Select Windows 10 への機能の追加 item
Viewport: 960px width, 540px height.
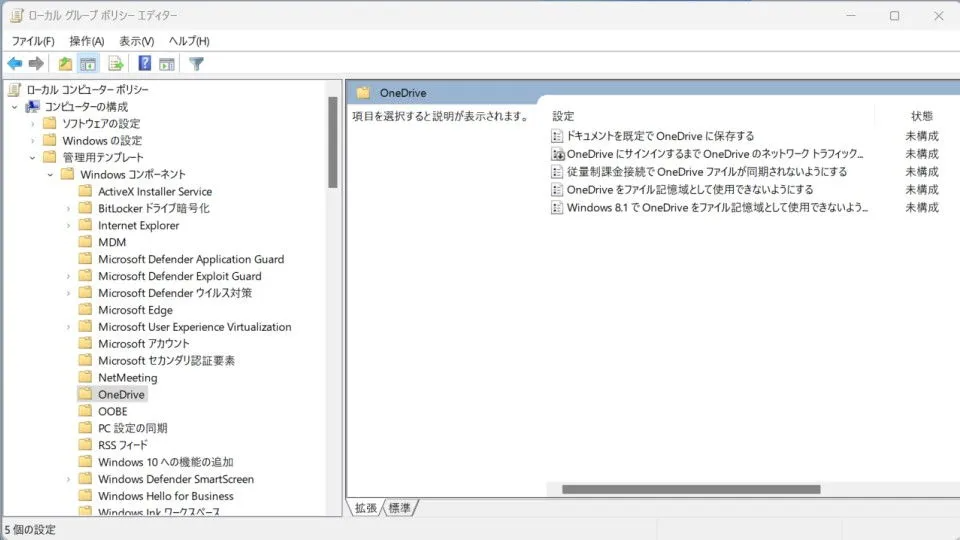coord(166,462)
